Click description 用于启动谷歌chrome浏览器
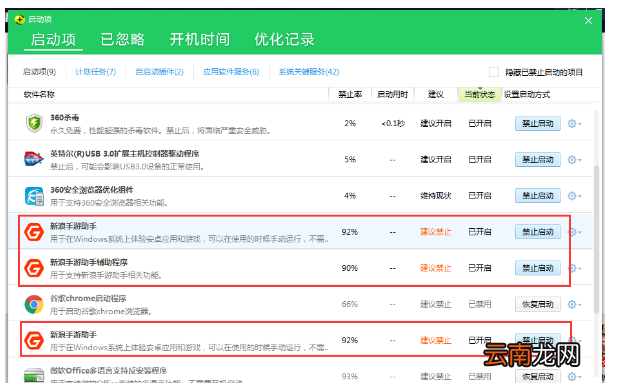The width and height of the screenshot is (617, 383). click(x=101, y=311)
